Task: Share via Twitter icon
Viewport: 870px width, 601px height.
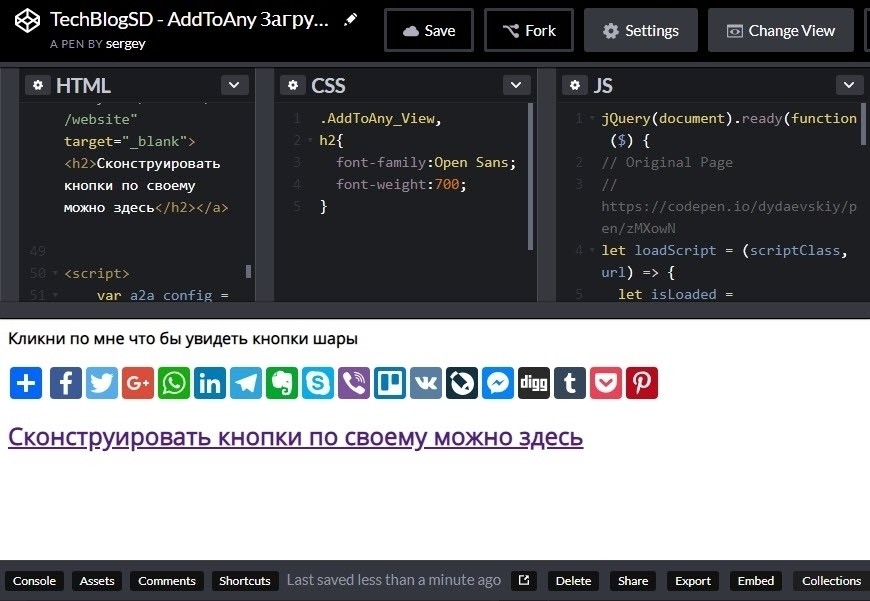Action: tap(102, 383)
